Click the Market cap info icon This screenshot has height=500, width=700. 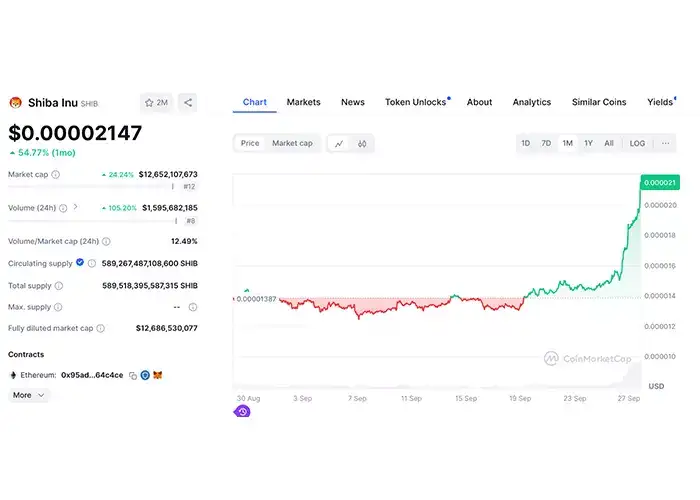[55, 174]
